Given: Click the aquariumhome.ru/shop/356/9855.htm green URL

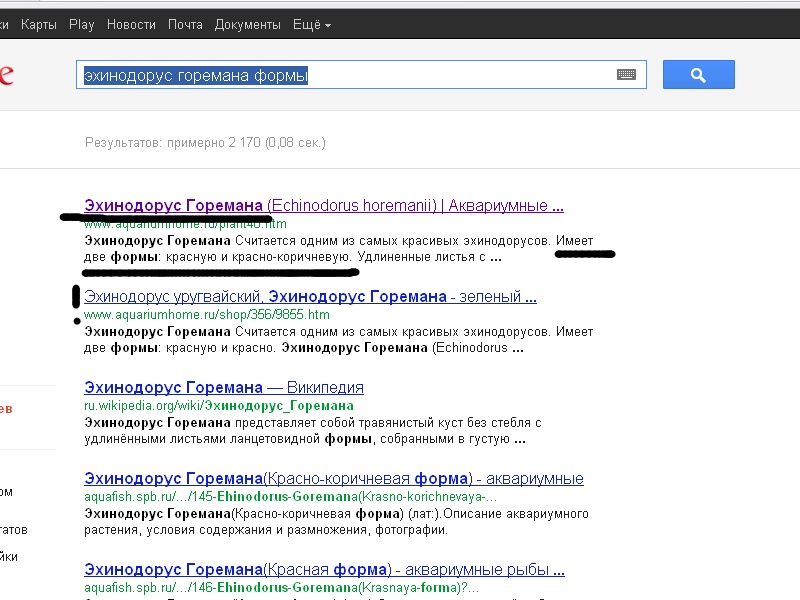Looking at the screenshot, I should pos(206,314).
